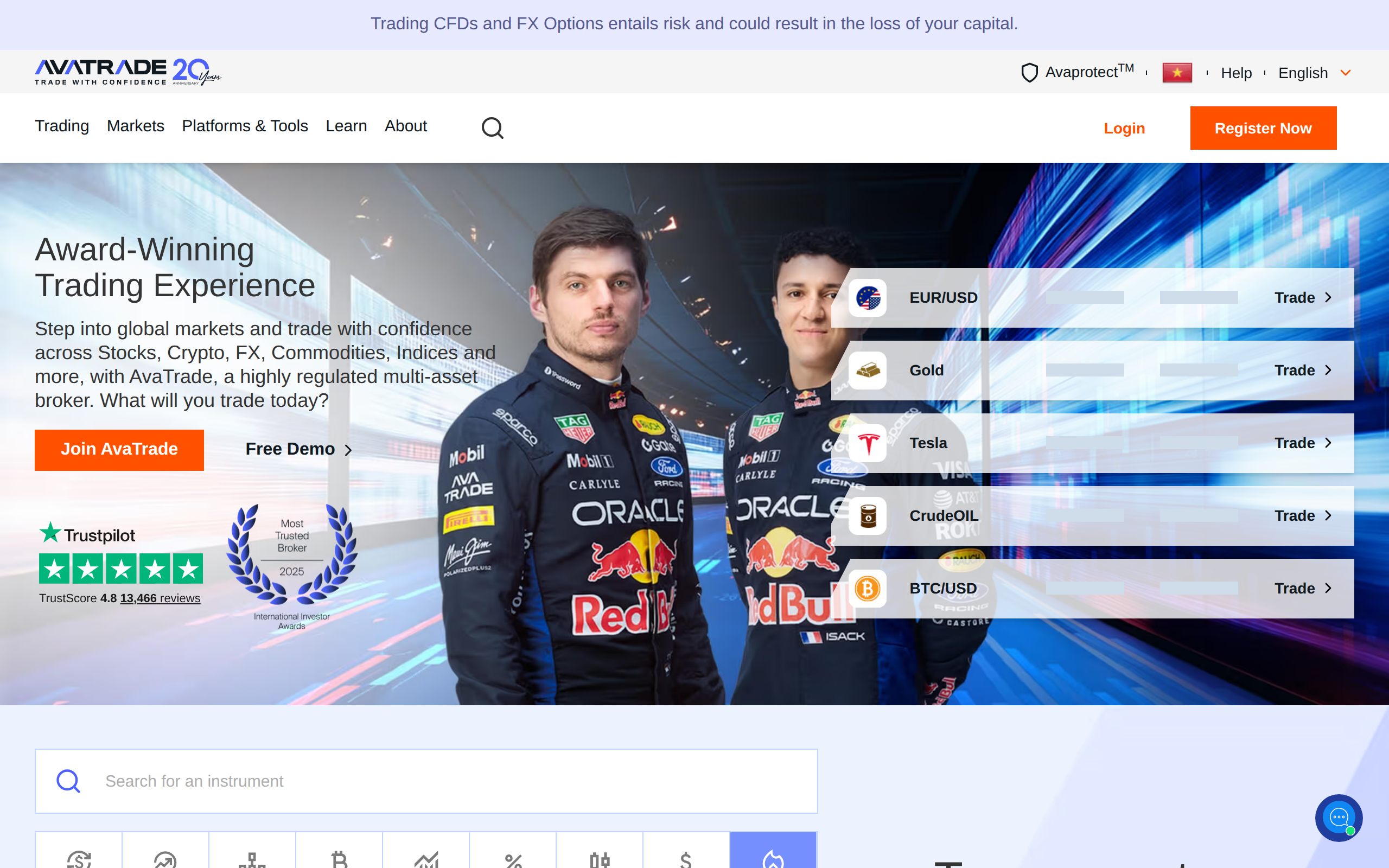Click the Tesla logo icon
Image resolution: width=1389 pixels, height=868 pixels.
[868, 443]
